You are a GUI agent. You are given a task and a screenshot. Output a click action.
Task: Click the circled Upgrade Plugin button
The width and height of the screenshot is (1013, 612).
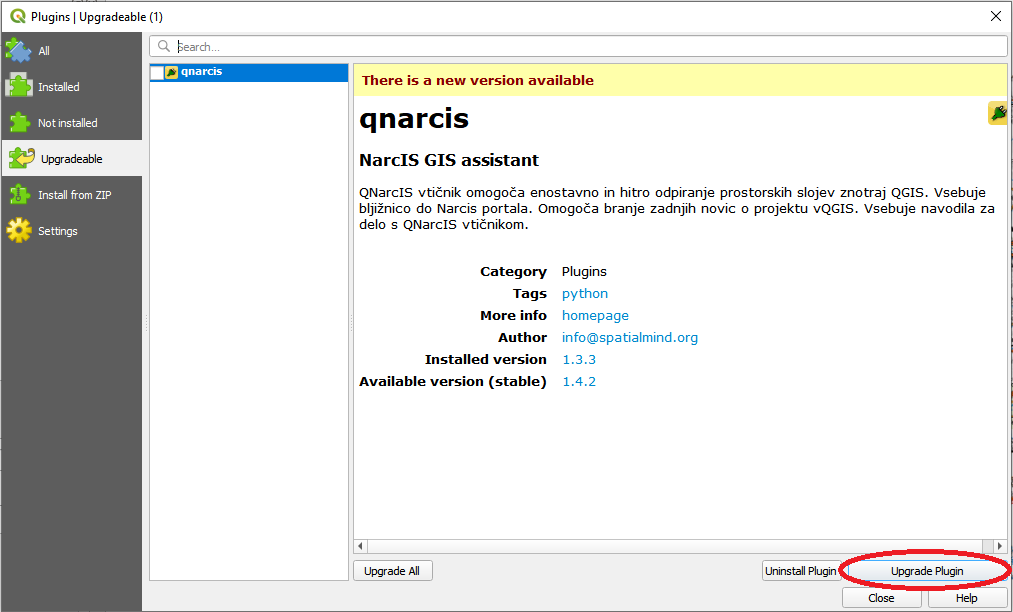click(x=926, y=570)
